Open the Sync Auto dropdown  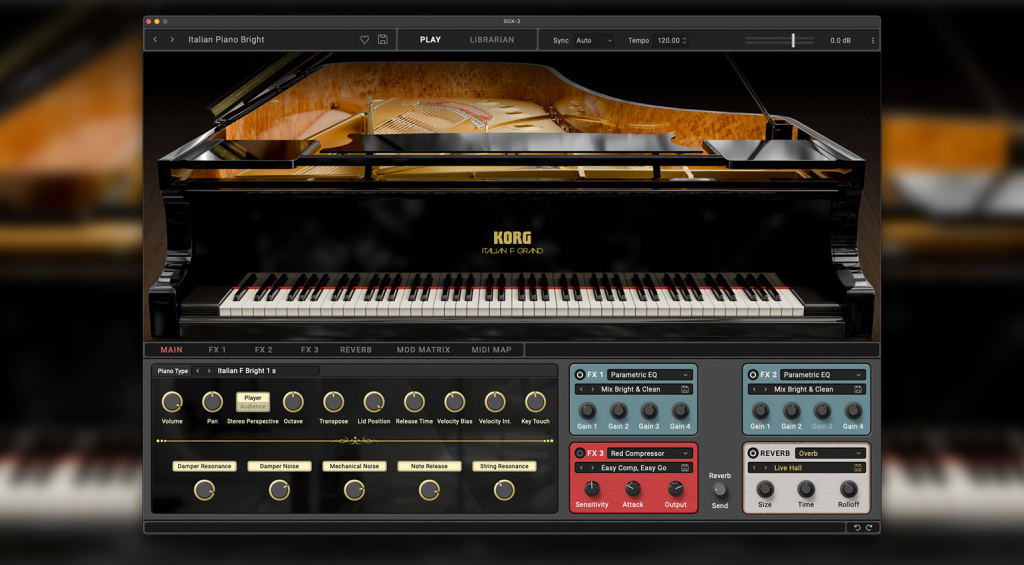pyautogui.click(x=594, y=41)
